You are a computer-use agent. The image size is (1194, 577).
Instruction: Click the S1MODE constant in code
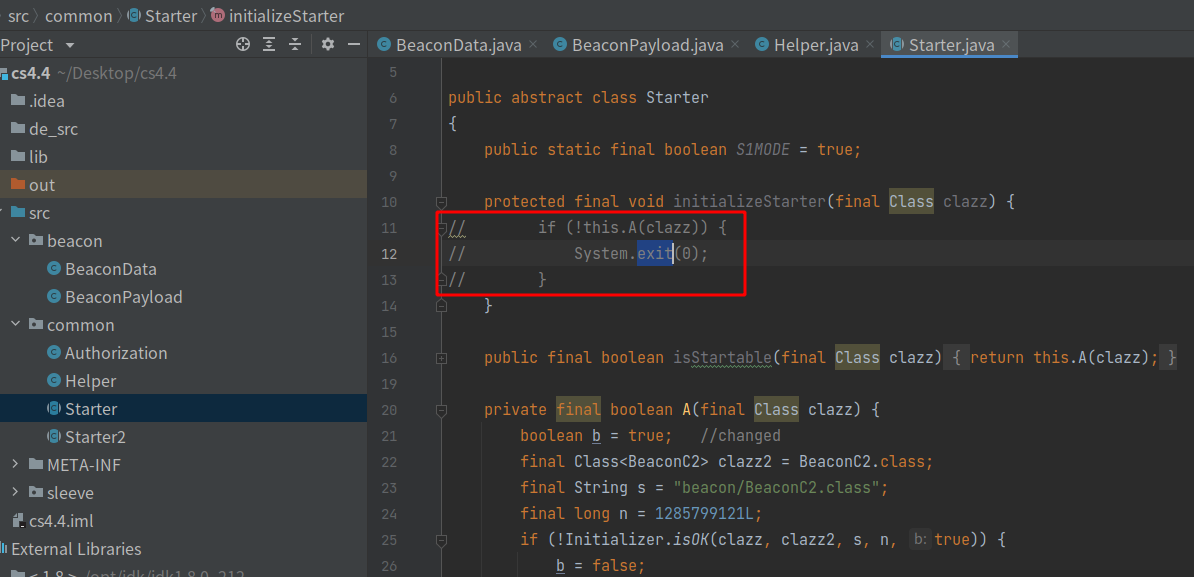pos(763,150)
